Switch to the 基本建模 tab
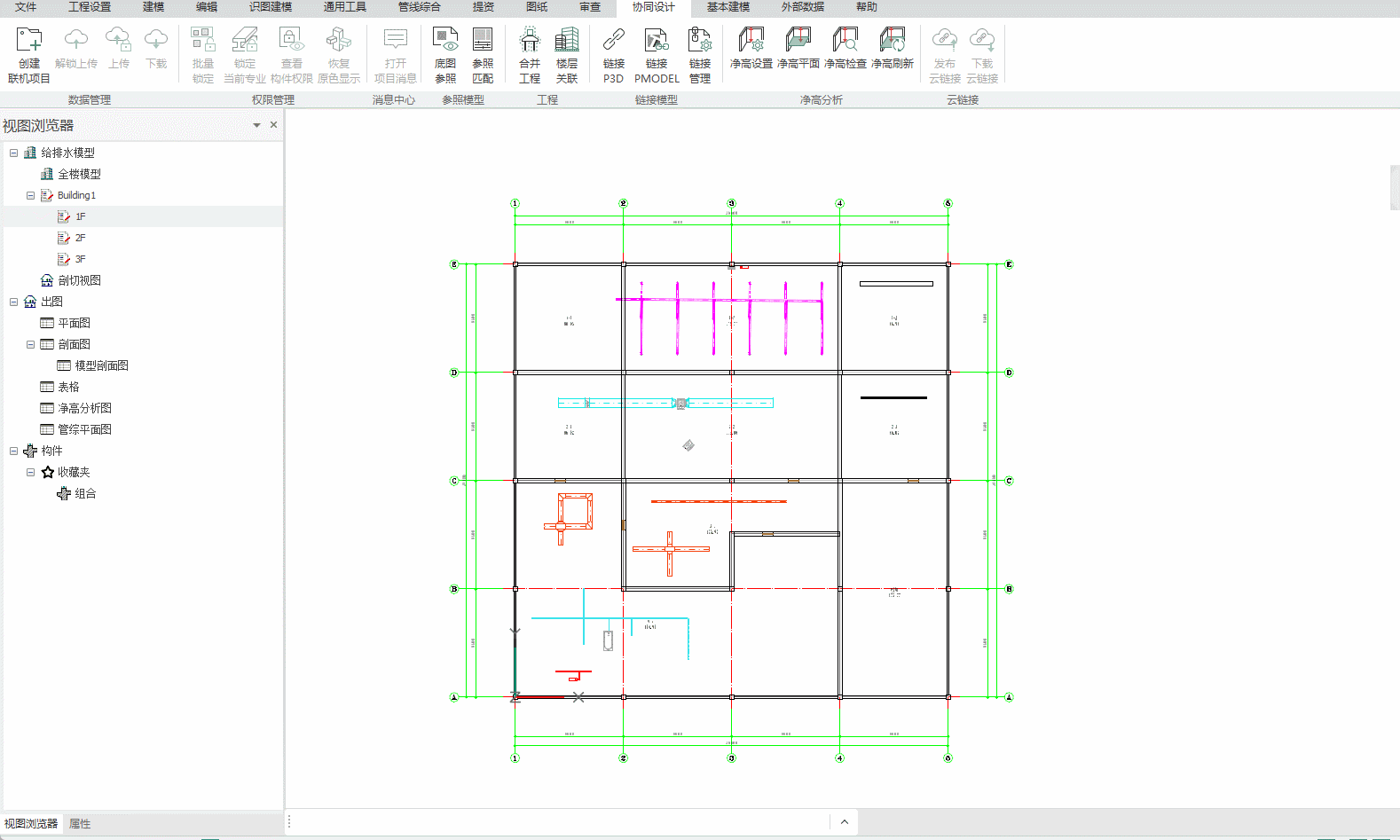The height and width of the screenshot is (840, 1400). click(728, 7)
